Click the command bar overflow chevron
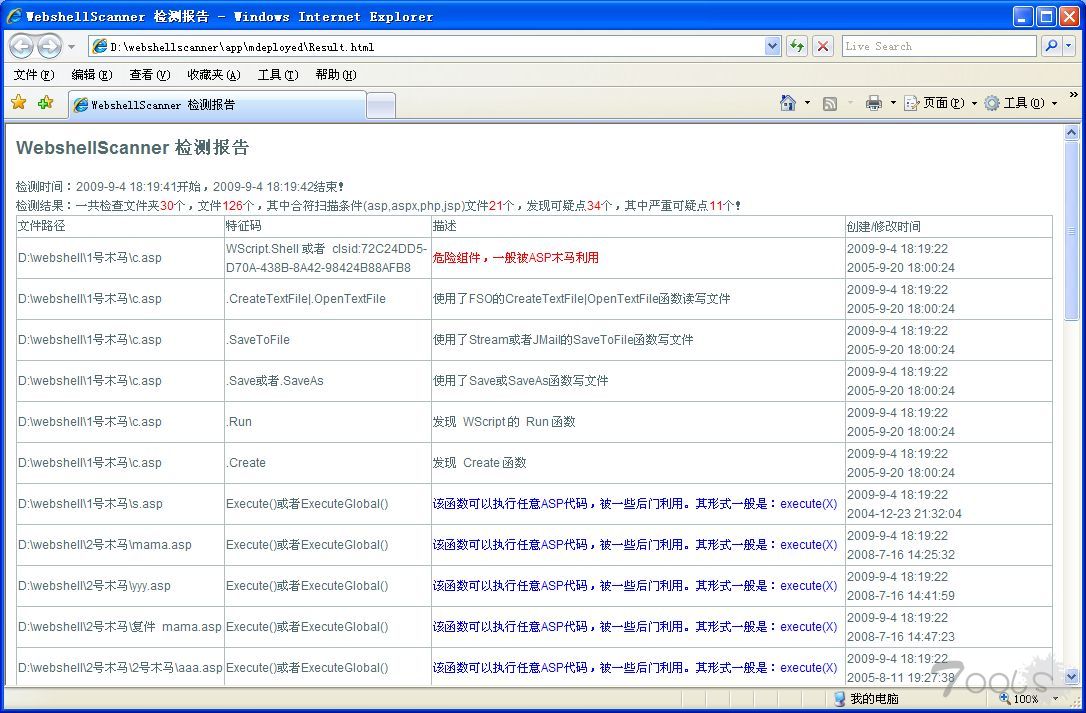The height and width of the screenshot is (713, 1086). tap(1074, 95)
